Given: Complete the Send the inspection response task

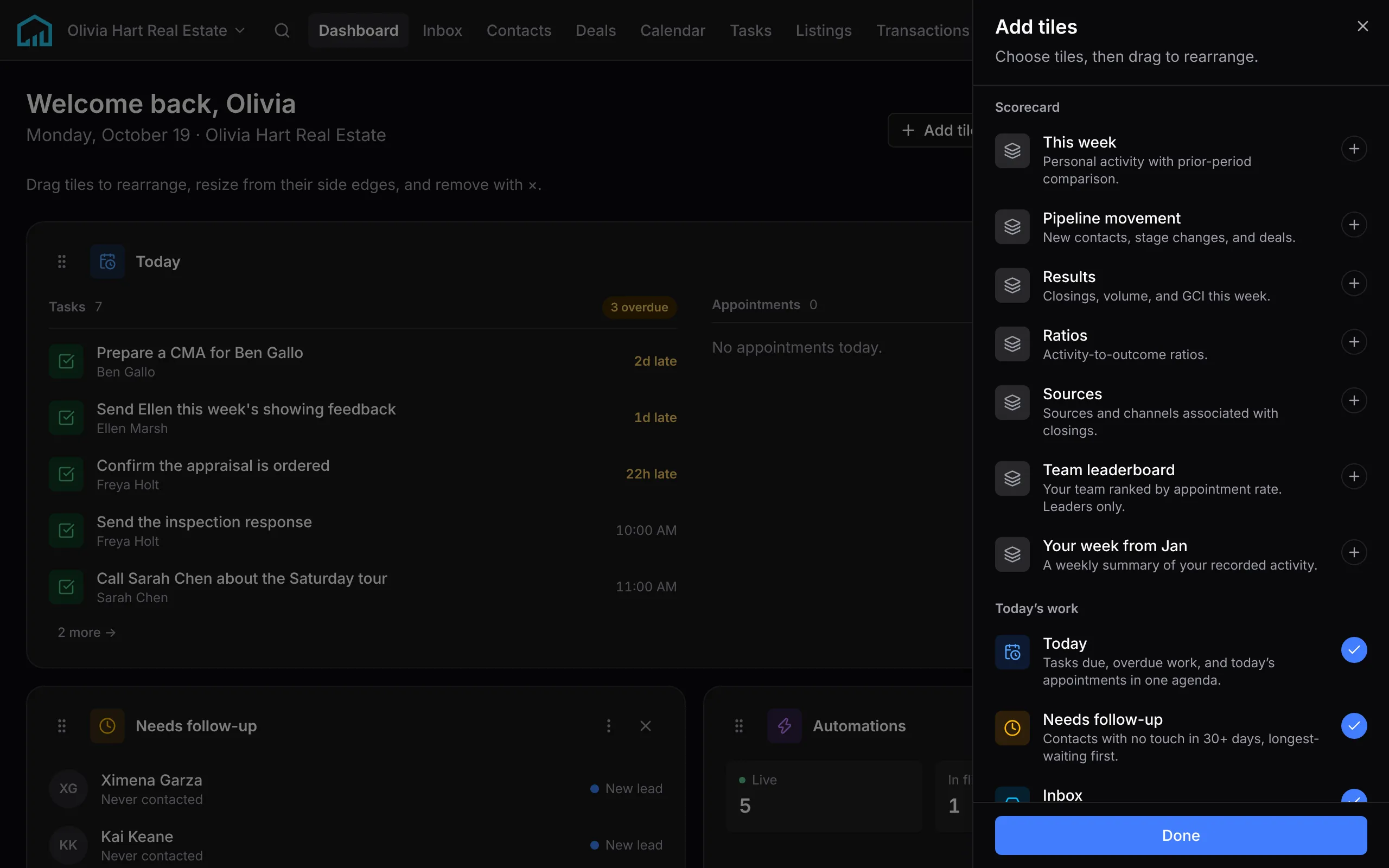Looking at the screenshot, I should pos(66,530).
